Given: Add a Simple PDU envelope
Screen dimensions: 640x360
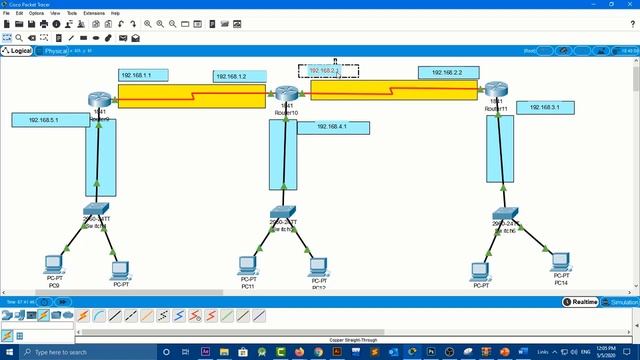Looking at the screenshot, I should click(123, 38).
